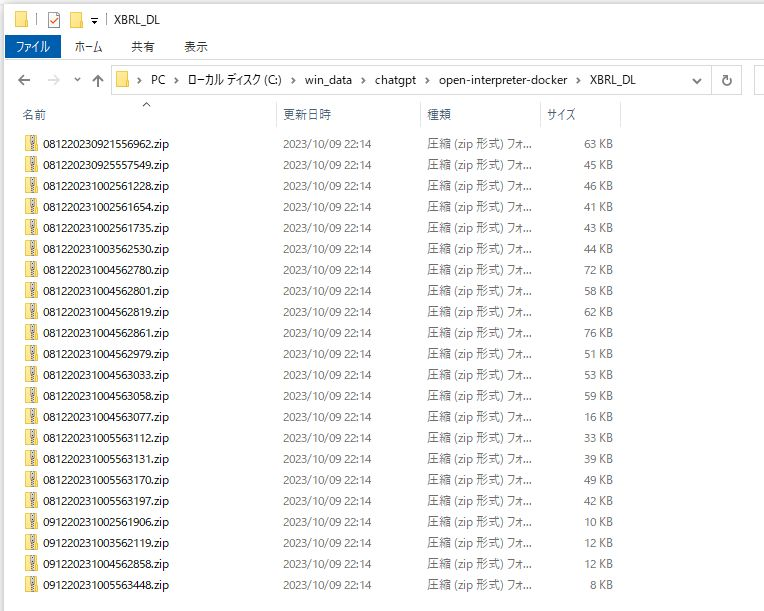
Task: Expand the chevron after chatgpt breadcrumb
Action: click(427, 80)
